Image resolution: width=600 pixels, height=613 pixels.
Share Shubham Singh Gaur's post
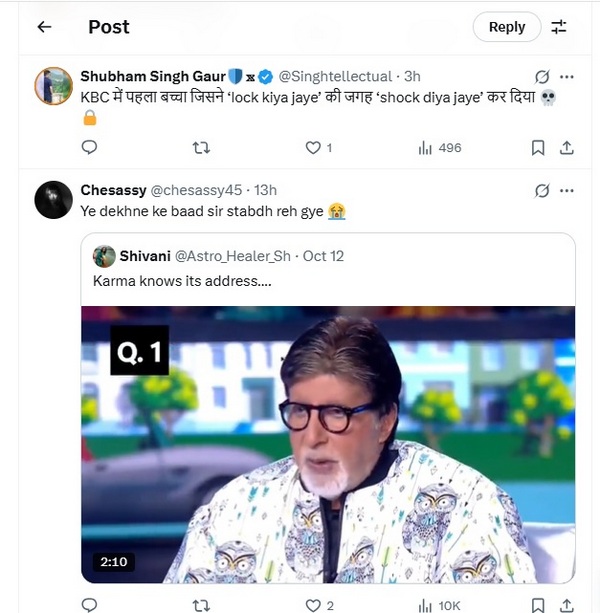tap(566, 147)
